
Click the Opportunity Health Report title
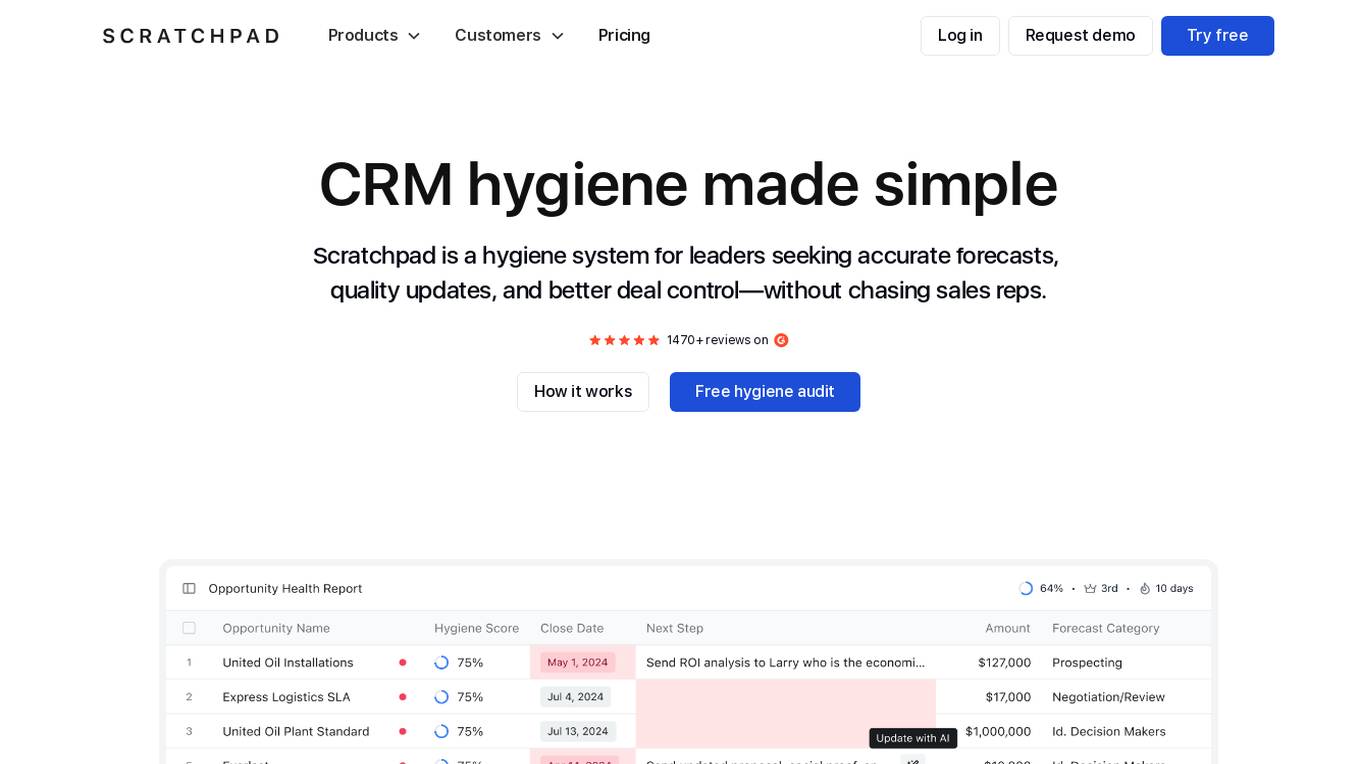coord(285,588)
